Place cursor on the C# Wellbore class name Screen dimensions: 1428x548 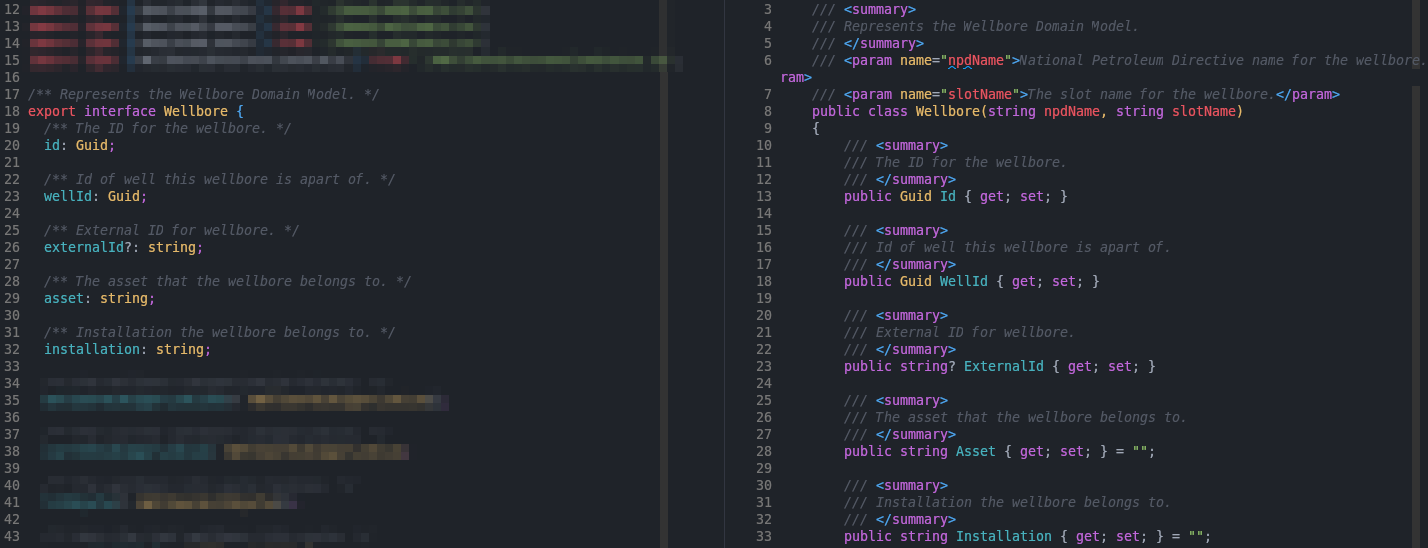tap(947, 111)
